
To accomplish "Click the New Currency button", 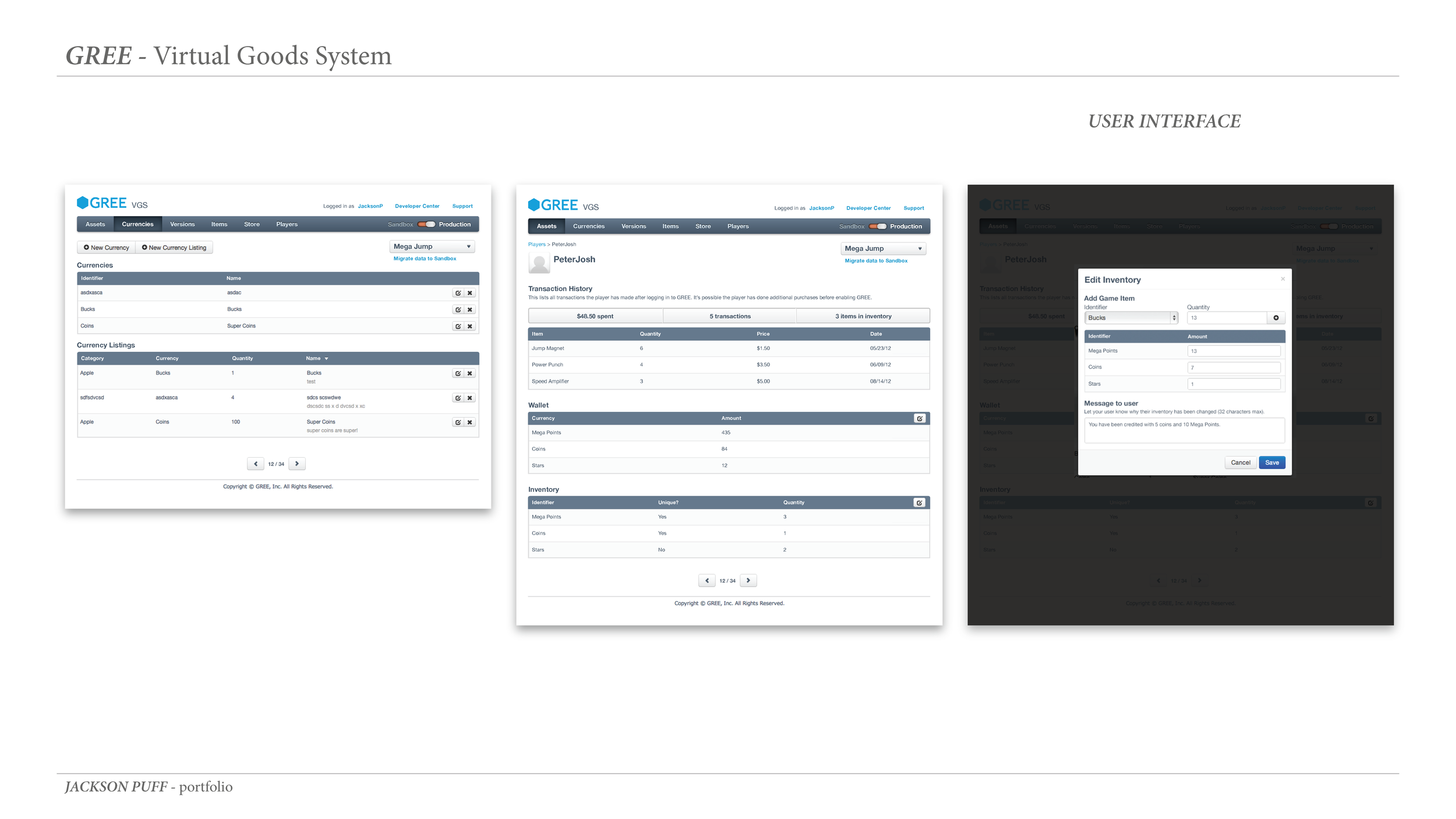I will (107, 248).
